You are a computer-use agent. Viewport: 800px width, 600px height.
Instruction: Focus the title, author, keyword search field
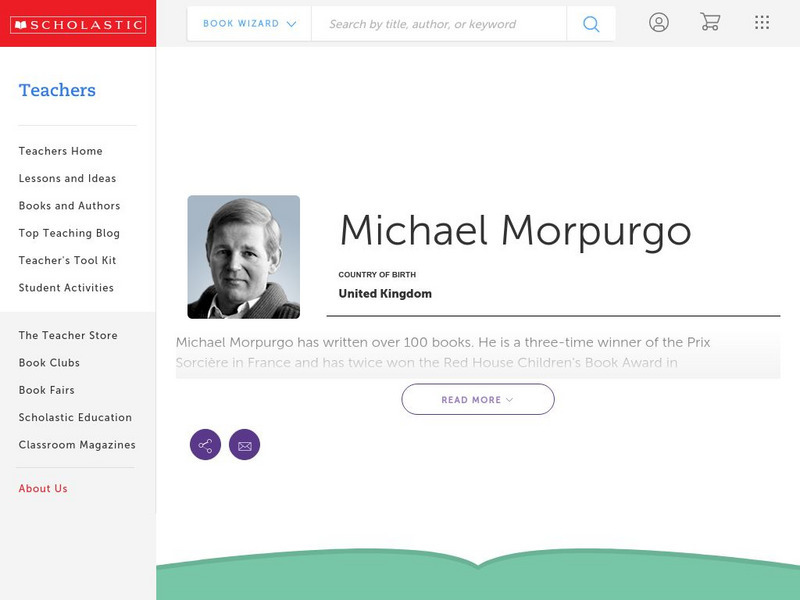click(439, 23)
